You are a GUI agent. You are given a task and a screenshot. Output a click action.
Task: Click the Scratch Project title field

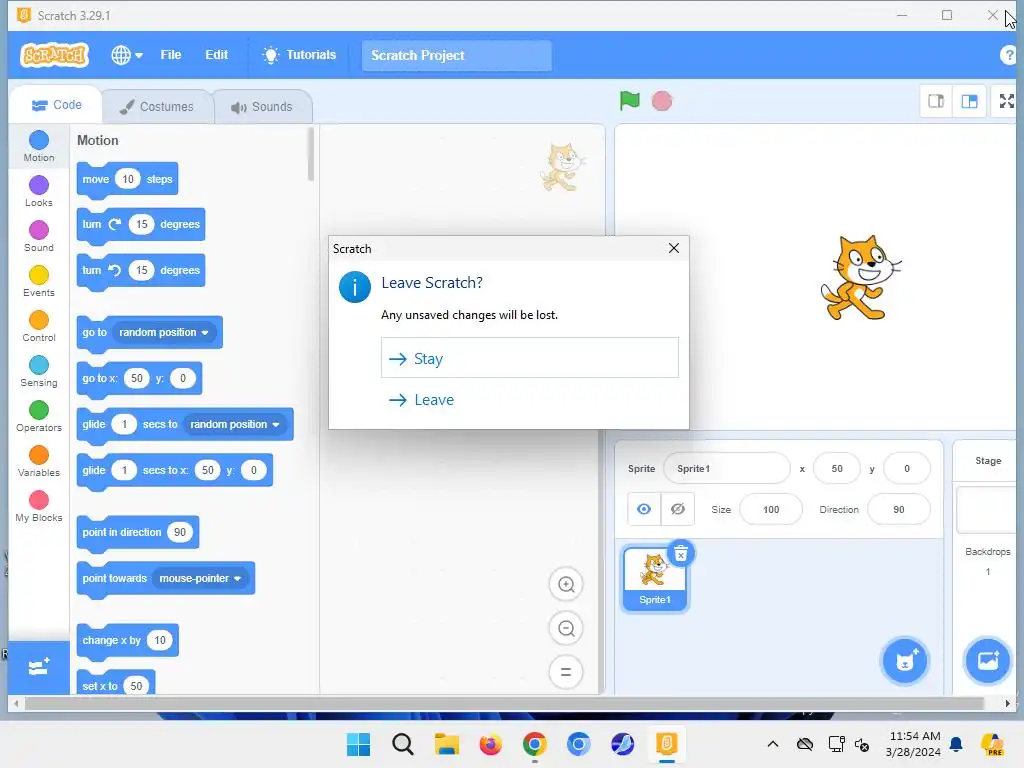click(x=456, y=56)
